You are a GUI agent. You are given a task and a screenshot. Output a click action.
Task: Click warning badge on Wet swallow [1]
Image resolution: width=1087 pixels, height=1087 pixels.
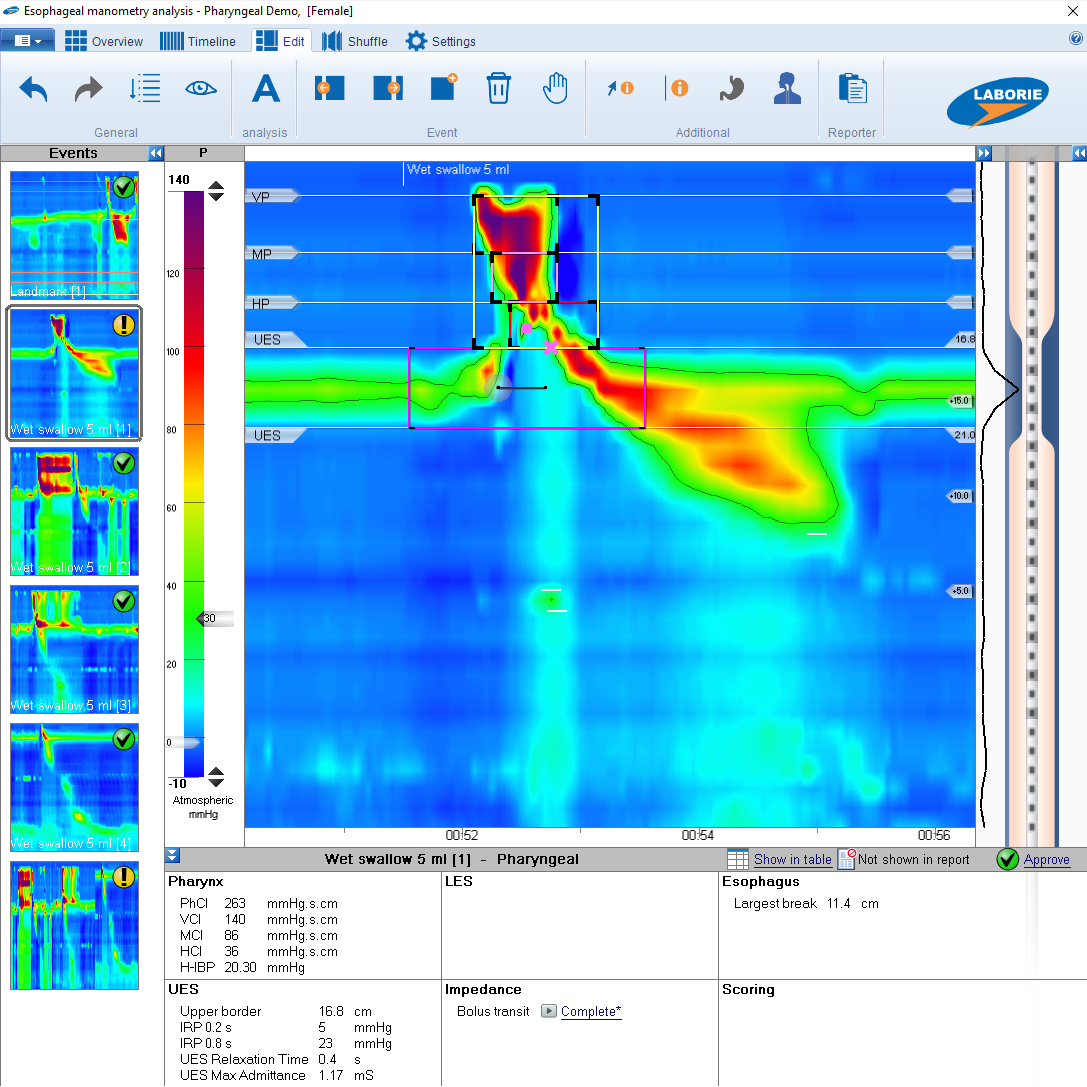[124, 325]
